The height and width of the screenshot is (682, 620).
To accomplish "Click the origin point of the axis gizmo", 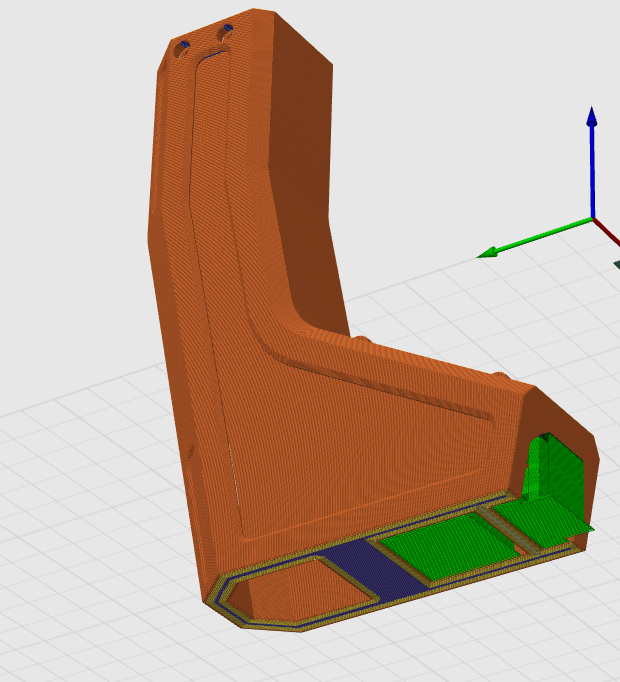I will [x=593, y=219].
